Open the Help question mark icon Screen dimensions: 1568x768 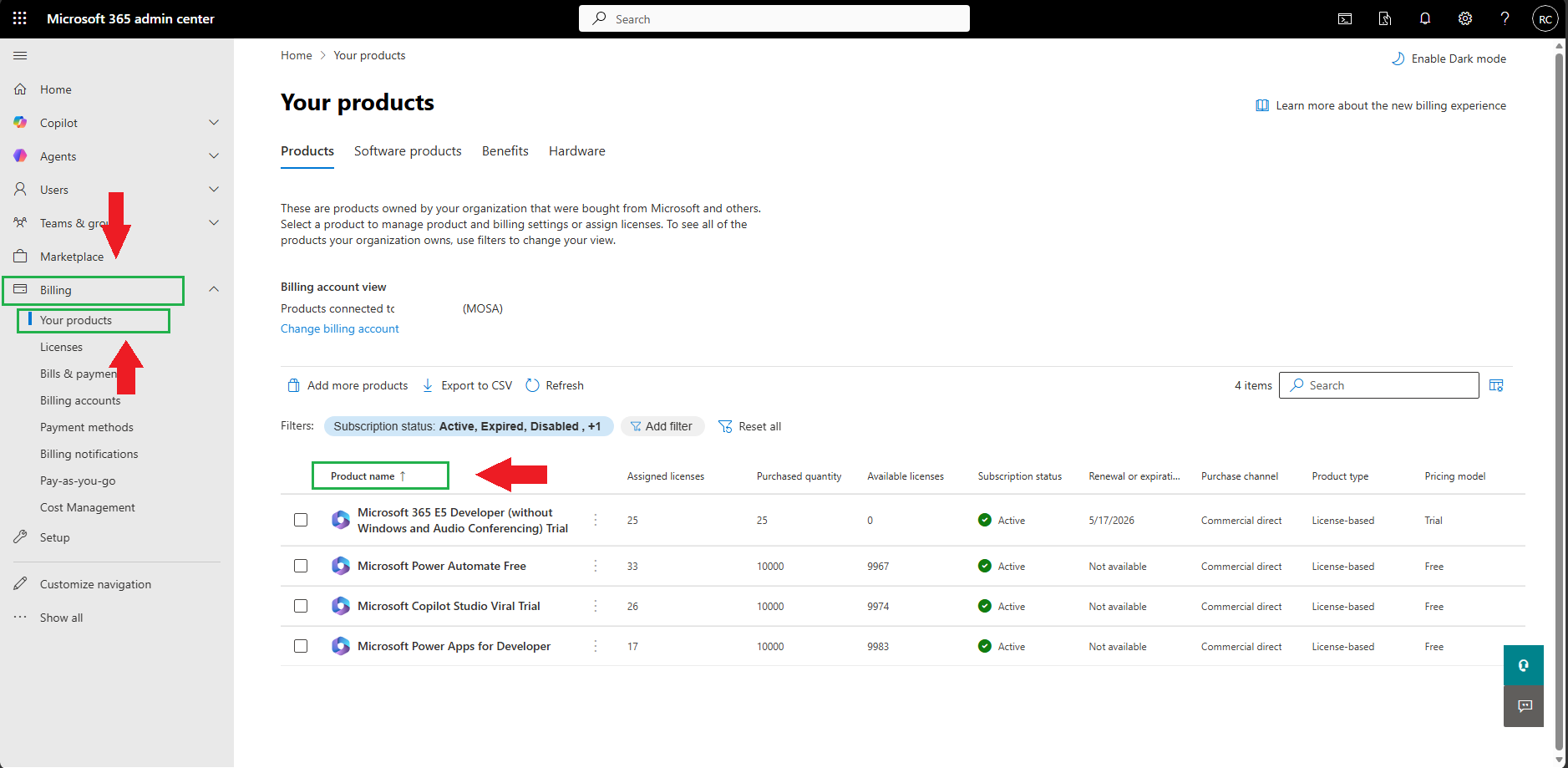[1505, 18]
